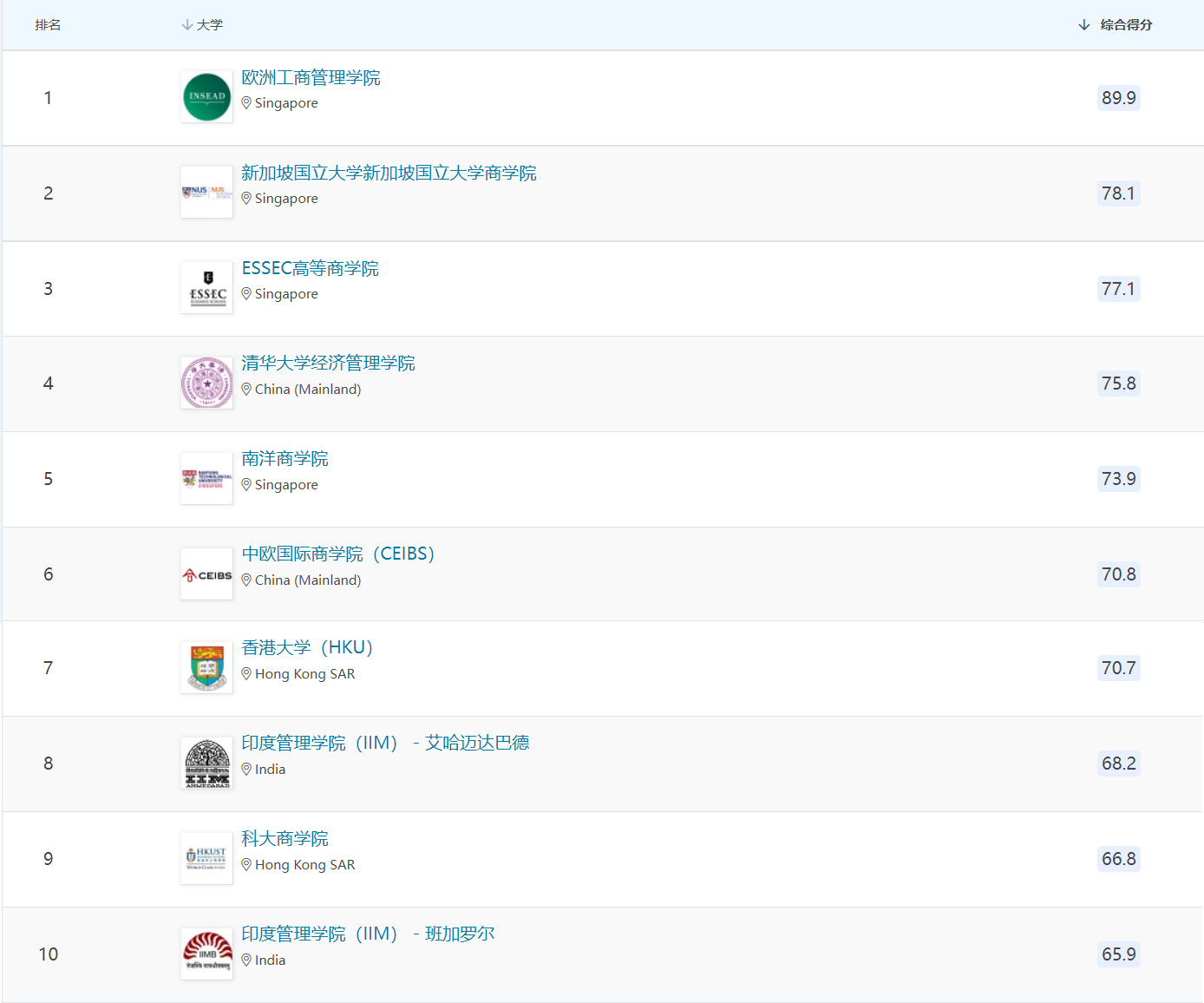The image size is (1204, 1003).
Task: Open the 南洋商学院 link
Action: (x=285, y=458)
